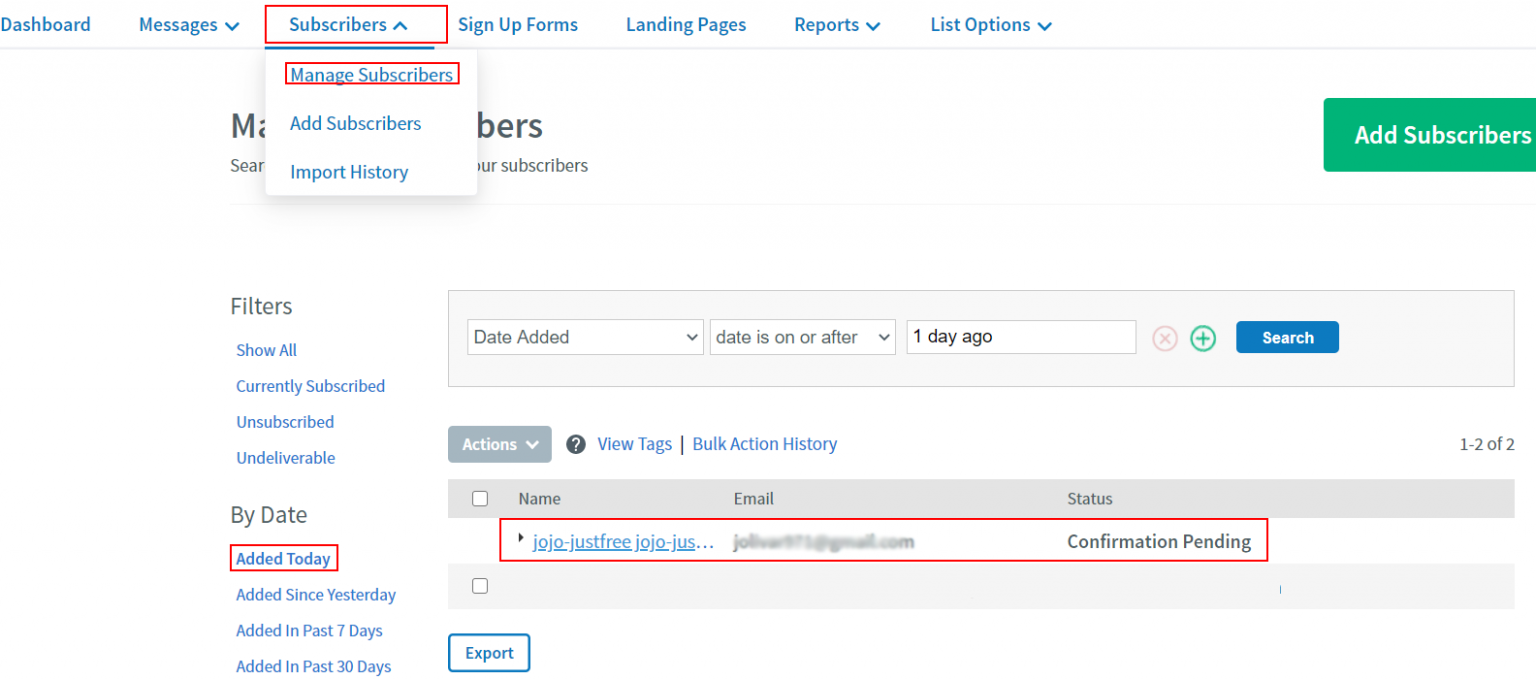The width and height of the screenshot is (1536, 680).
Task: Click the '1 day ago' date input field
Action: coord(1020,337)
